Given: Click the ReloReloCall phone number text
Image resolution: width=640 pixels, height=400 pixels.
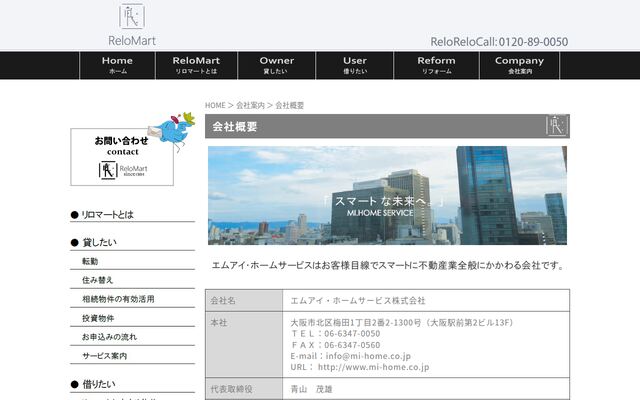Looking at the screenshot, I should point(499,42).
